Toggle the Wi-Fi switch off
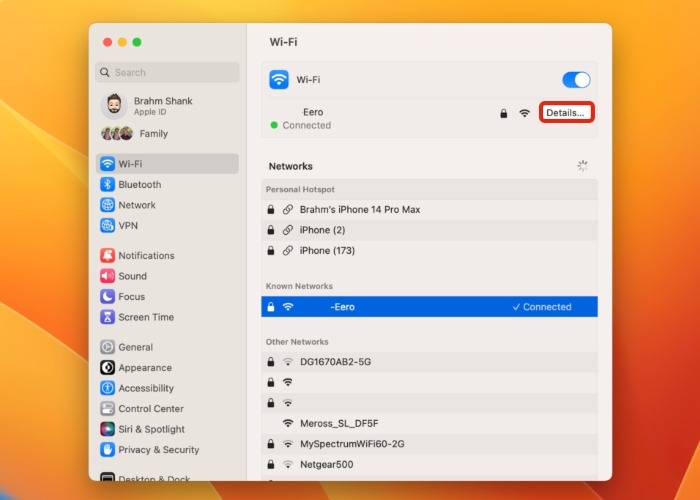The width and height of the screenshot is (700, 500). (x=576, y=80)
